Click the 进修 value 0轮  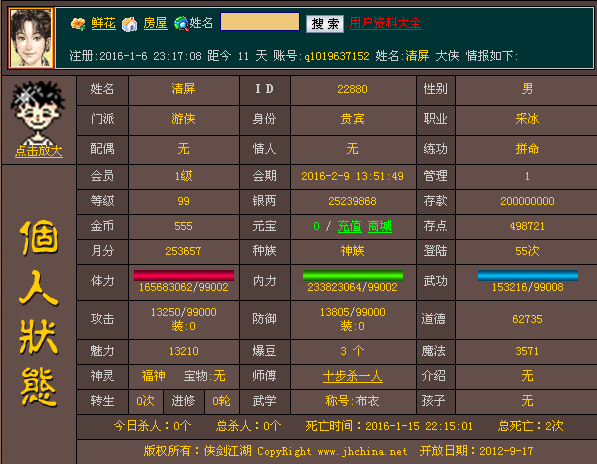[x=222, y=401]
